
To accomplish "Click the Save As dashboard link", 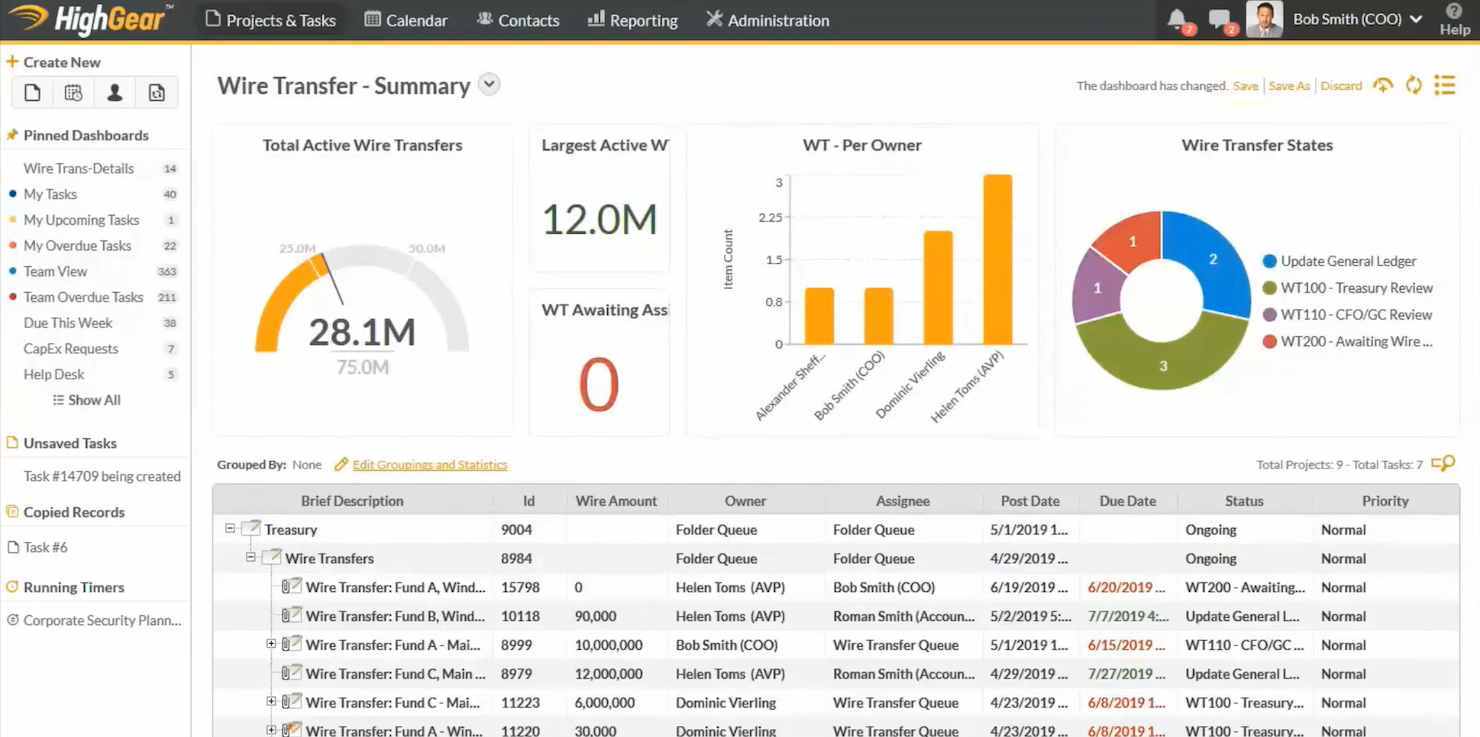I will point(1289,86).
